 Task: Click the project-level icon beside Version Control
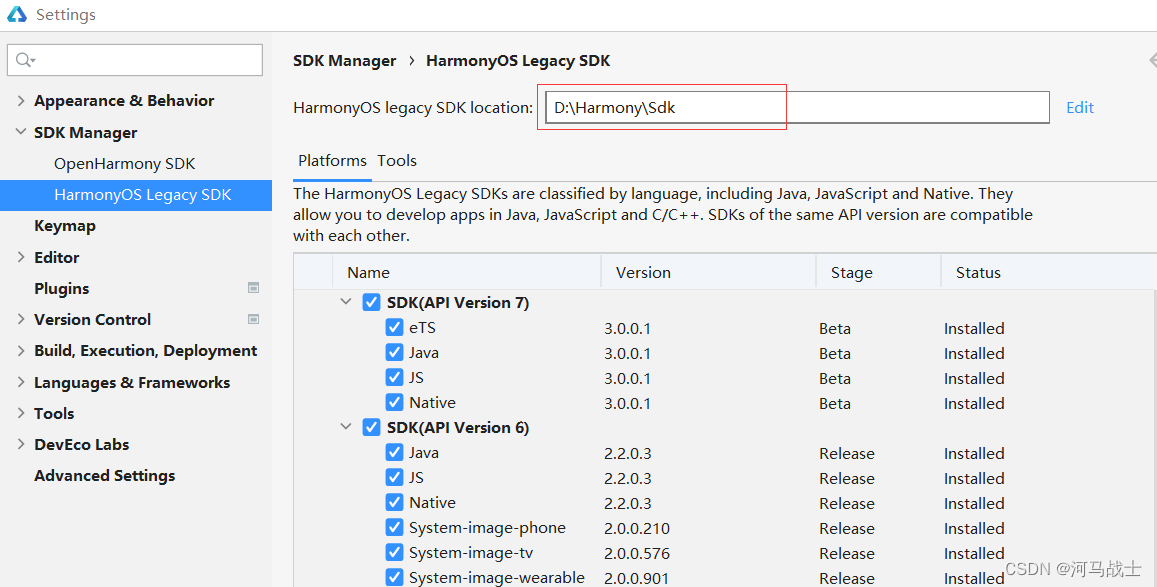click(255, 319)
